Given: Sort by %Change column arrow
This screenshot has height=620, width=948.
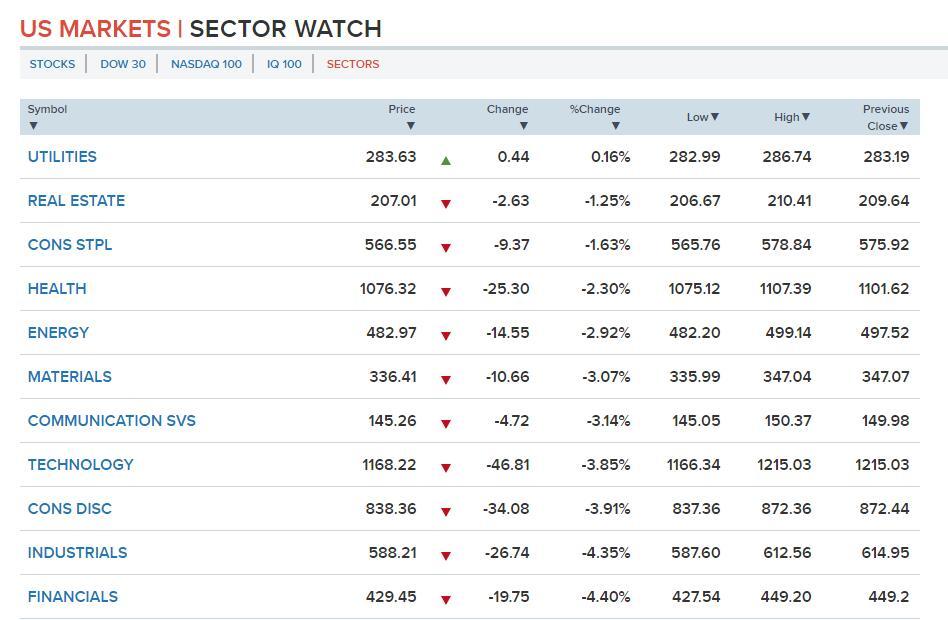Looking at the screenshot, I should pyautogui.click(x=615, y=126).
